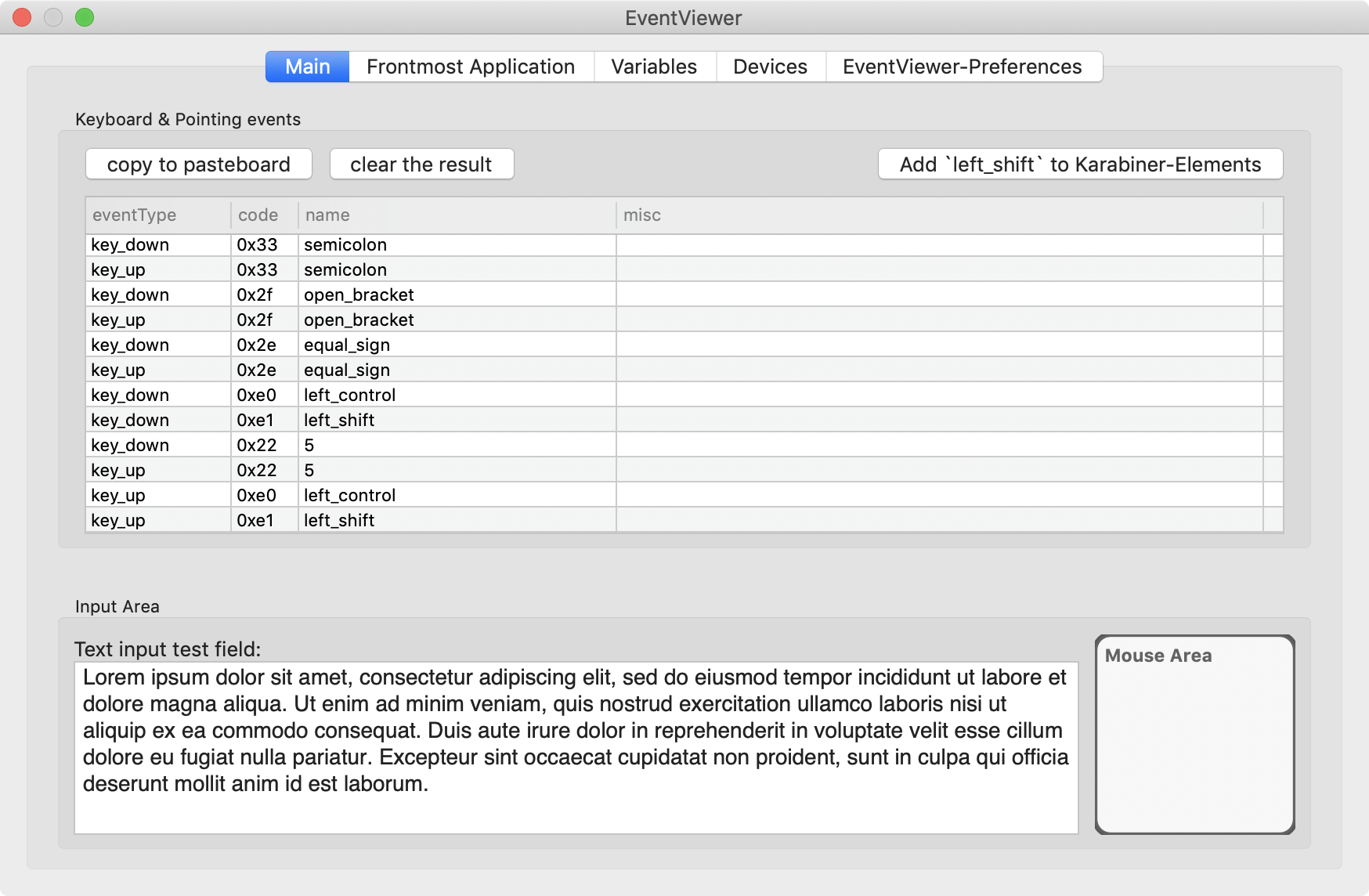The height and width of the screenshot is (896, 1369).
Task: Switch to the Frontmost Application tab
Action: 469,67
